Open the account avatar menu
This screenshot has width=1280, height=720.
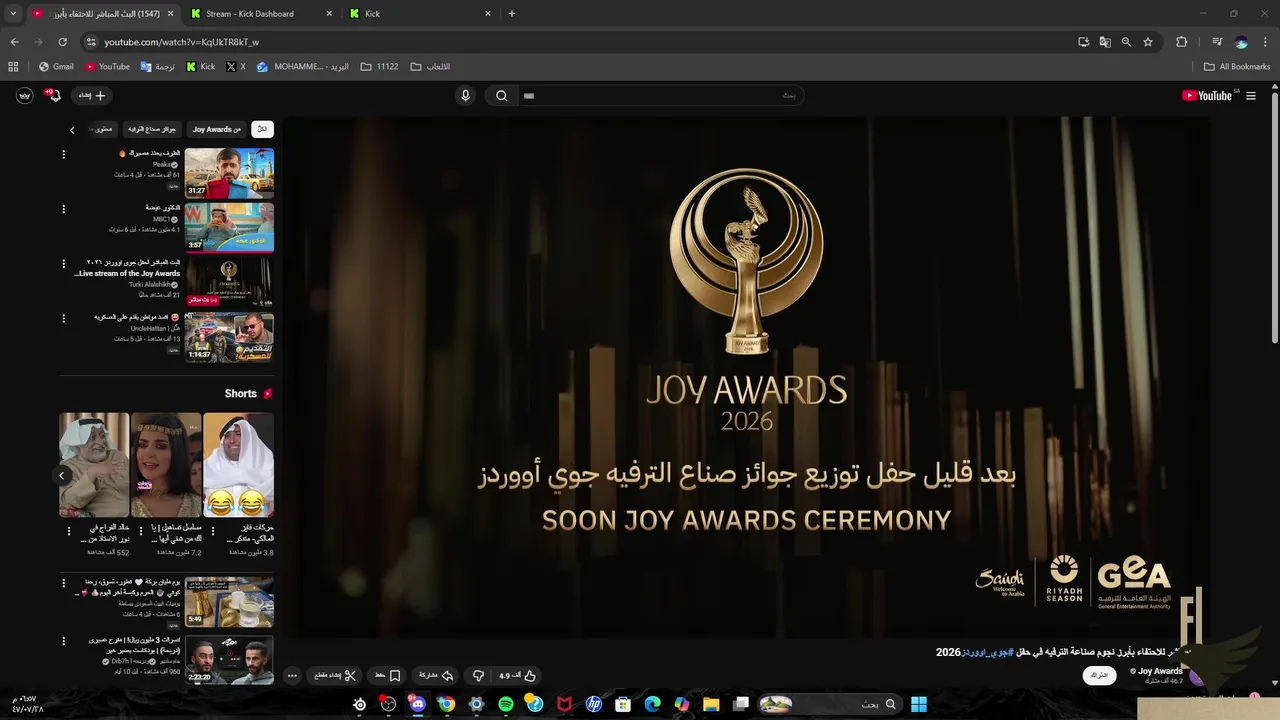click(25, 96)
